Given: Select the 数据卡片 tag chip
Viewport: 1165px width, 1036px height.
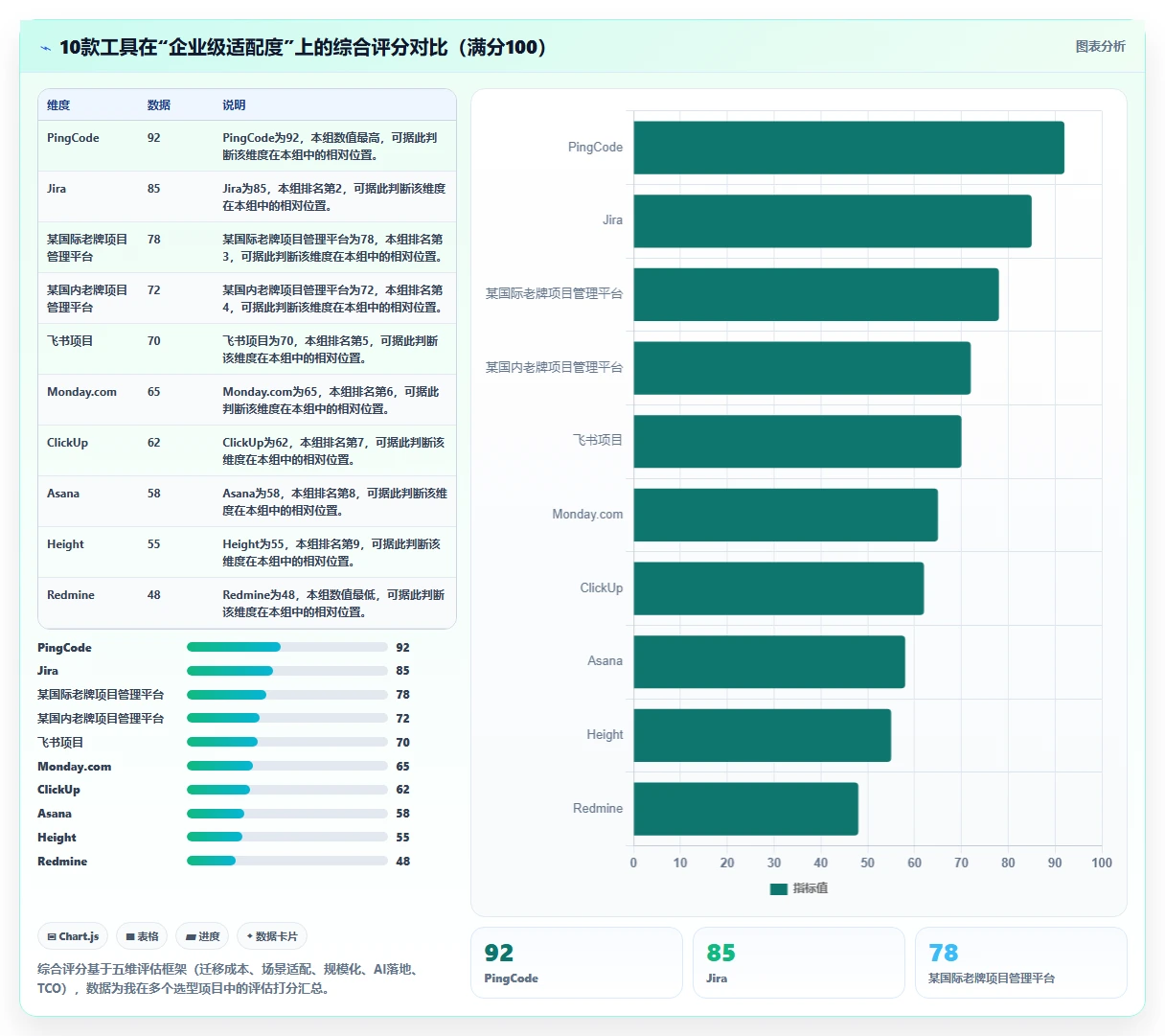Looking at the screenshot, I should (272, 936).
